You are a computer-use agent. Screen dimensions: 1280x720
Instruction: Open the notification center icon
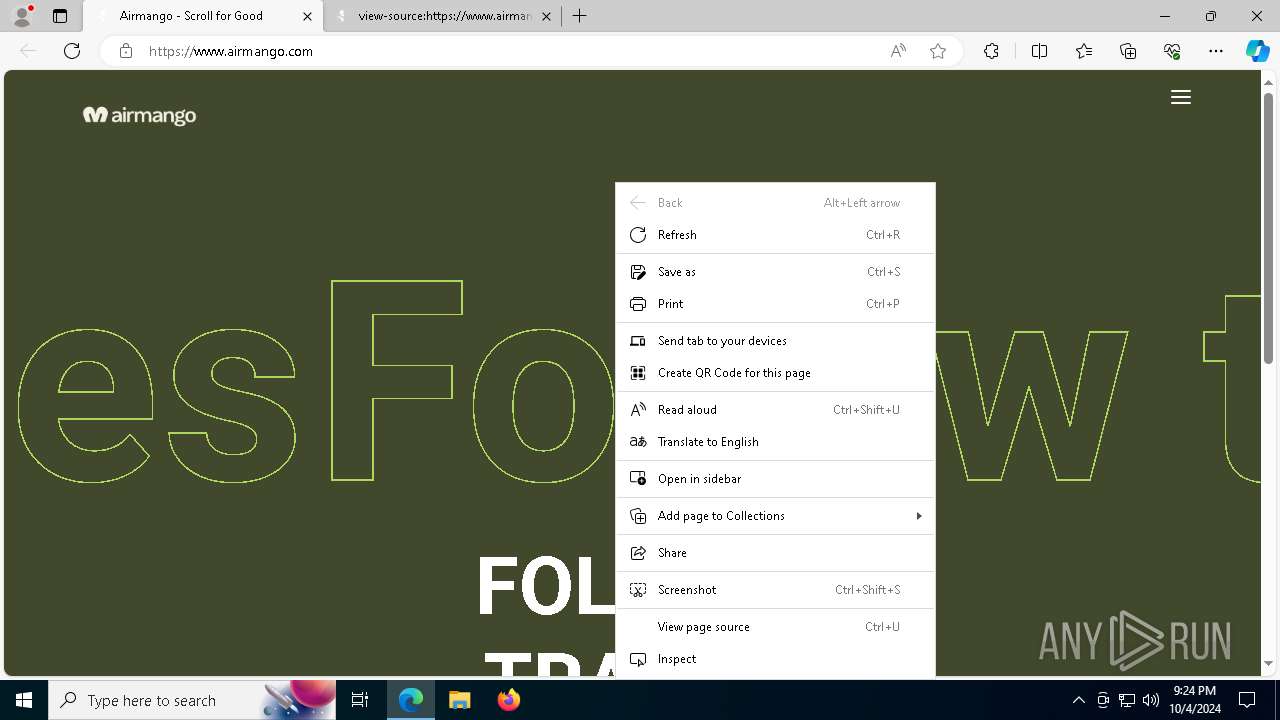coord(1247,700)
